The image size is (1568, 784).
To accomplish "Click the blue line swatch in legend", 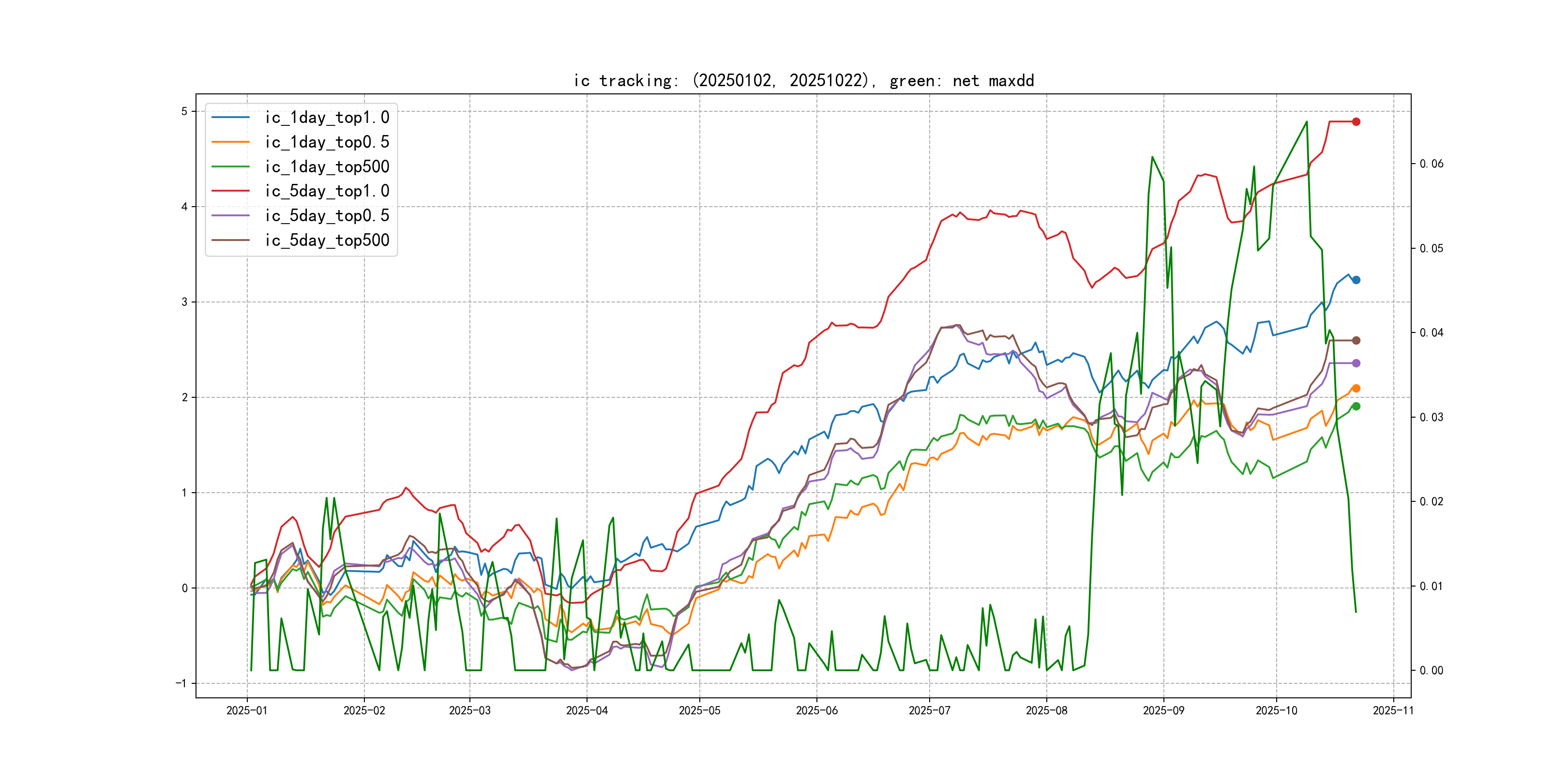I will [x=231, y=118].
